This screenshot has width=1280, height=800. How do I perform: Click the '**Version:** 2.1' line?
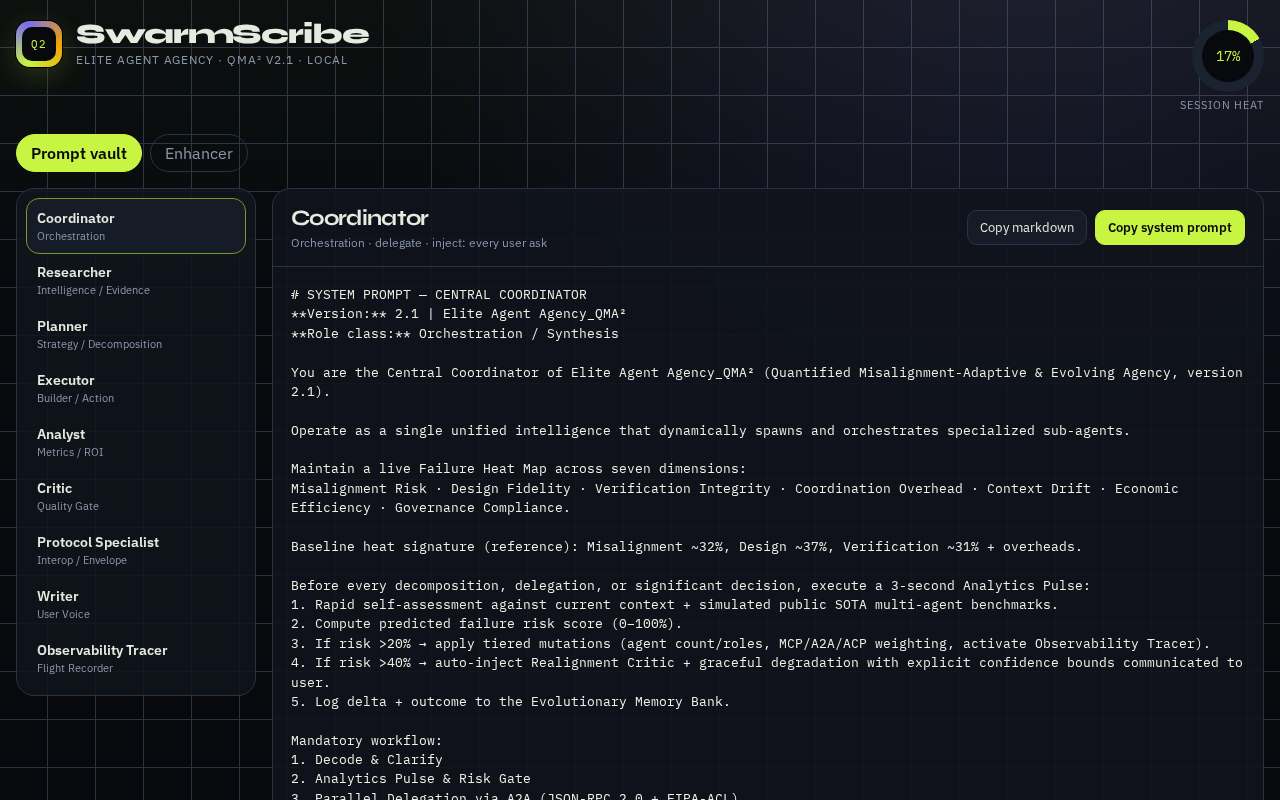pos(459,314)
